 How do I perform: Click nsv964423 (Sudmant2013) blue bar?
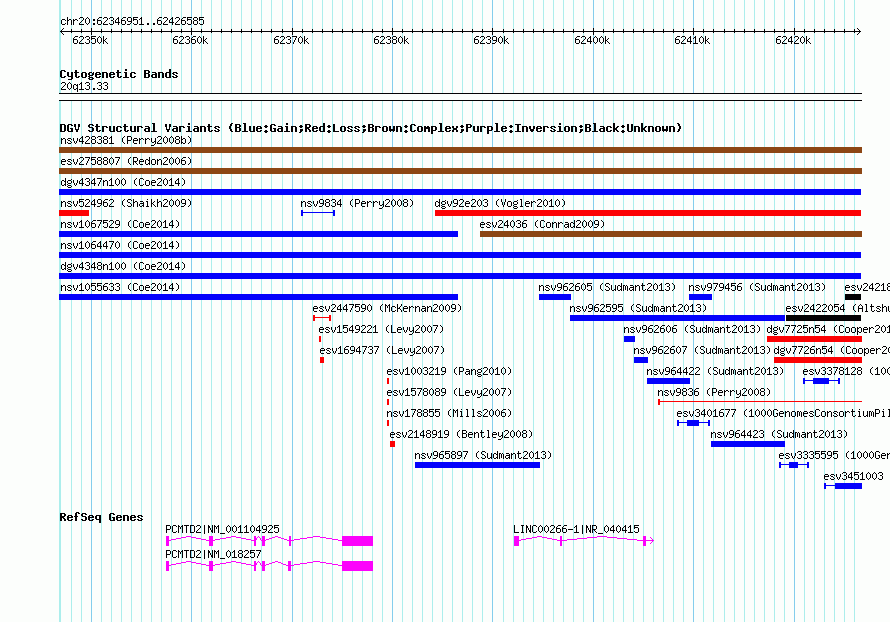pyautogui.click(x=748, y=444)
